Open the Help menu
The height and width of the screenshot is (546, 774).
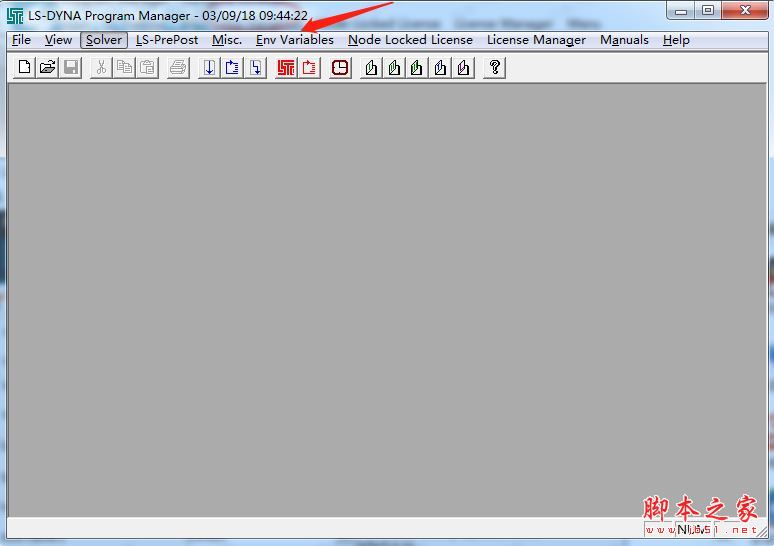(676, 40)
